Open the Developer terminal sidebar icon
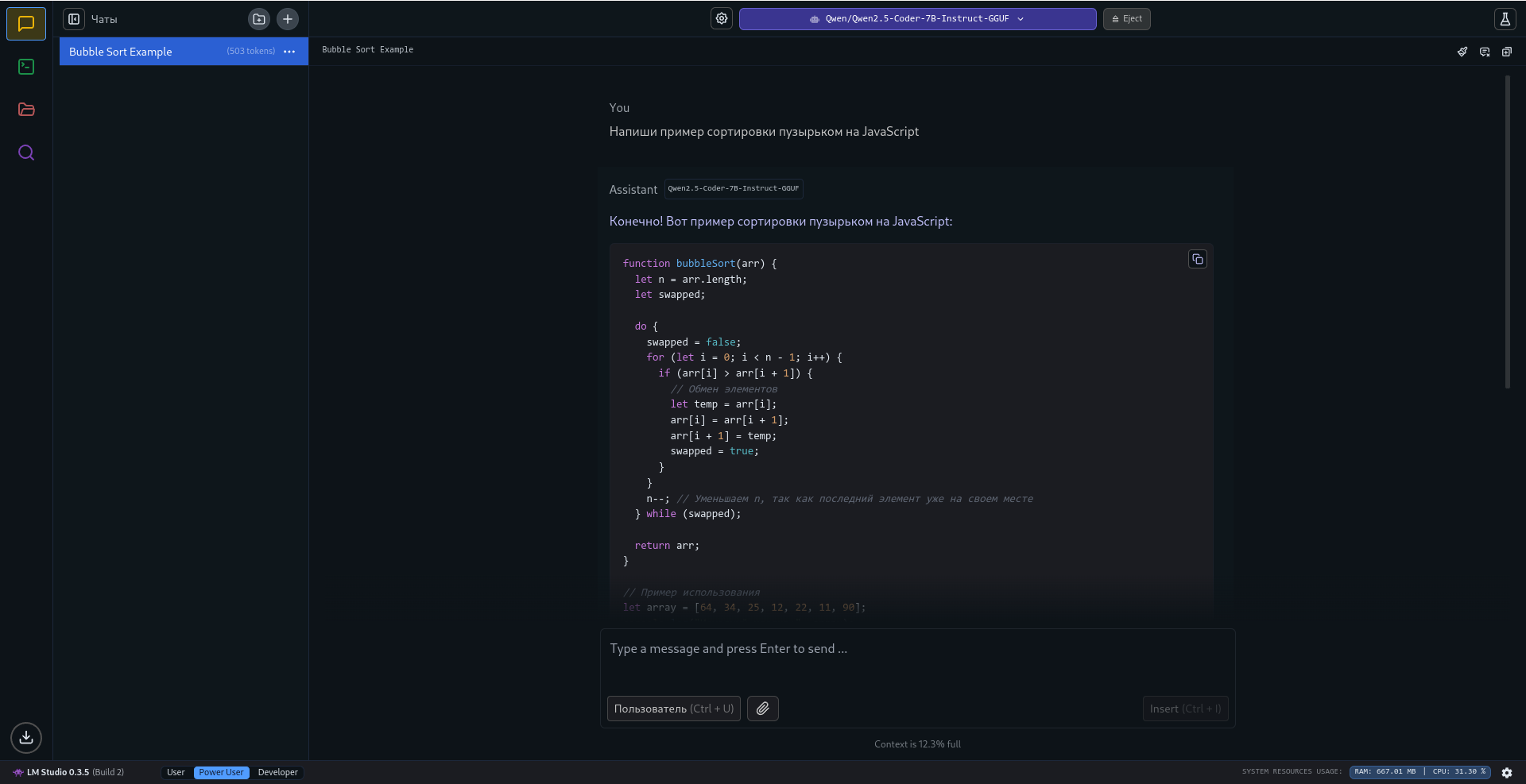The width and height of the screenshot is (1526, 784). (26, 67)
